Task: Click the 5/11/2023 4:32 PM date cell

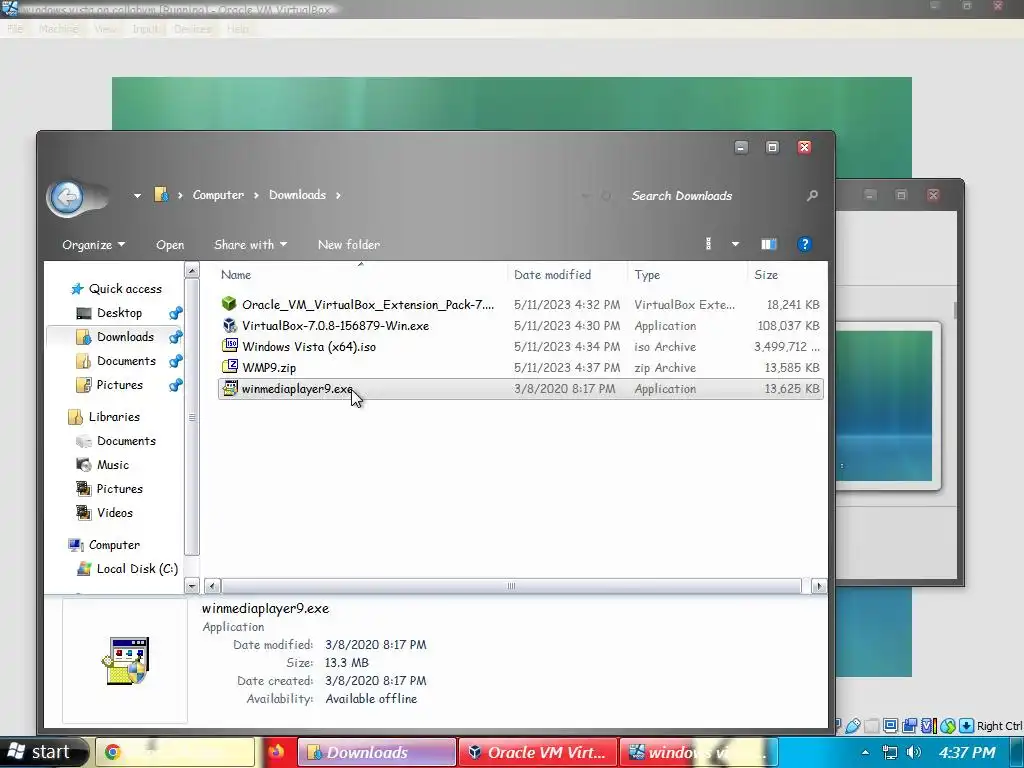Action: click(x=567, y=305)
